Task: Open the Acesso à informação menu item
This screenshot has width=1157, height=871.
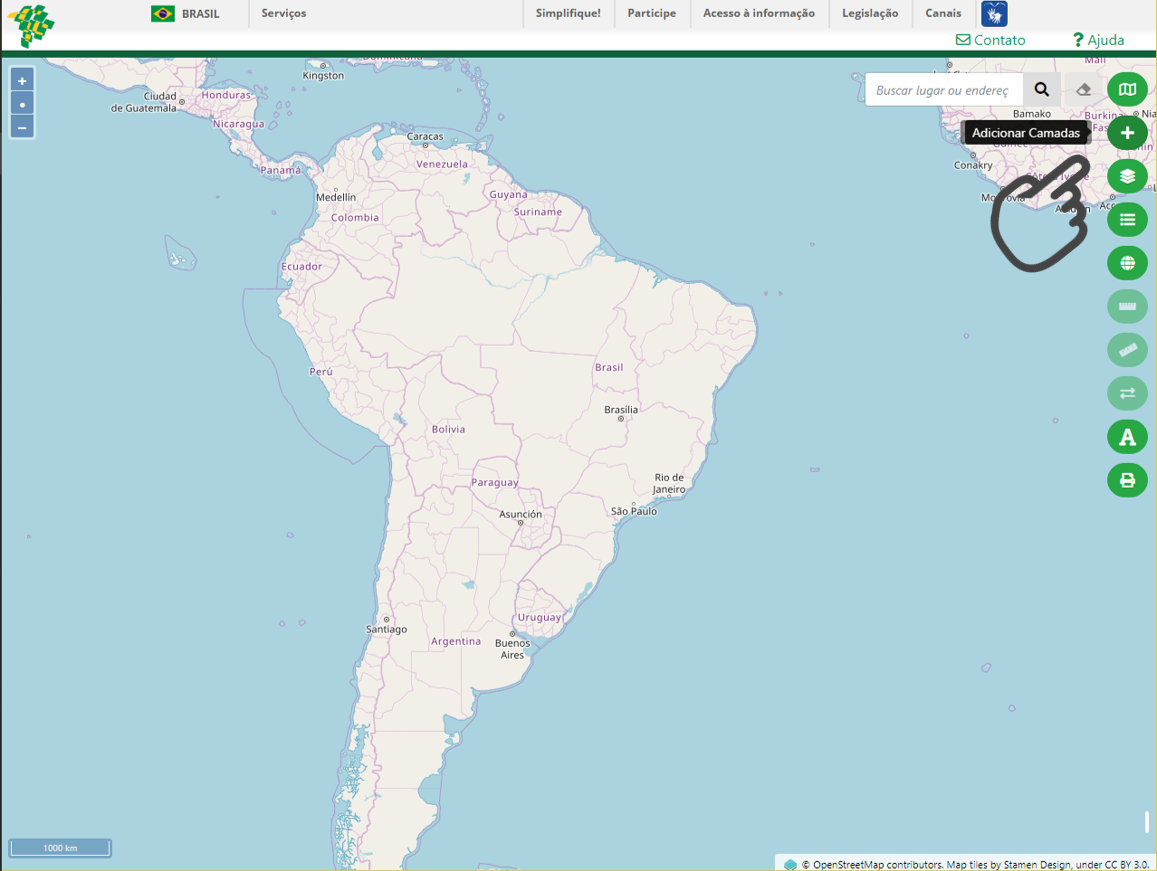Action: (759, 13)
